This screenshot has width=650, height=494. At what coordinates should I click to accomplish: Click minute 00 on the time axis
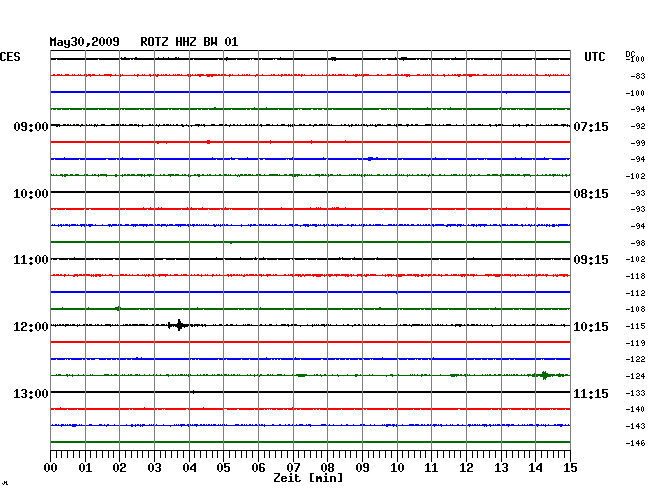[x=51, y=468]
